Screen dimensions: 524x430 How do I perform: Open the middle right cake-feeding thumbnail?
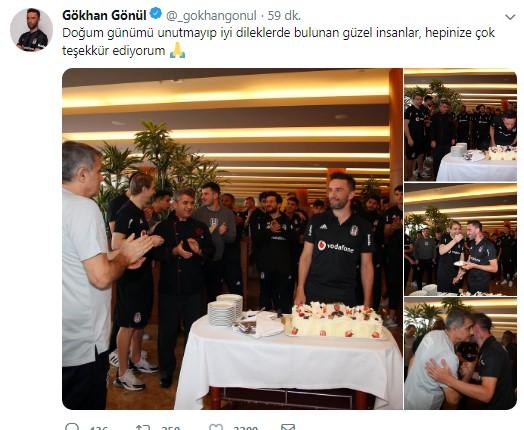[461, 240]
